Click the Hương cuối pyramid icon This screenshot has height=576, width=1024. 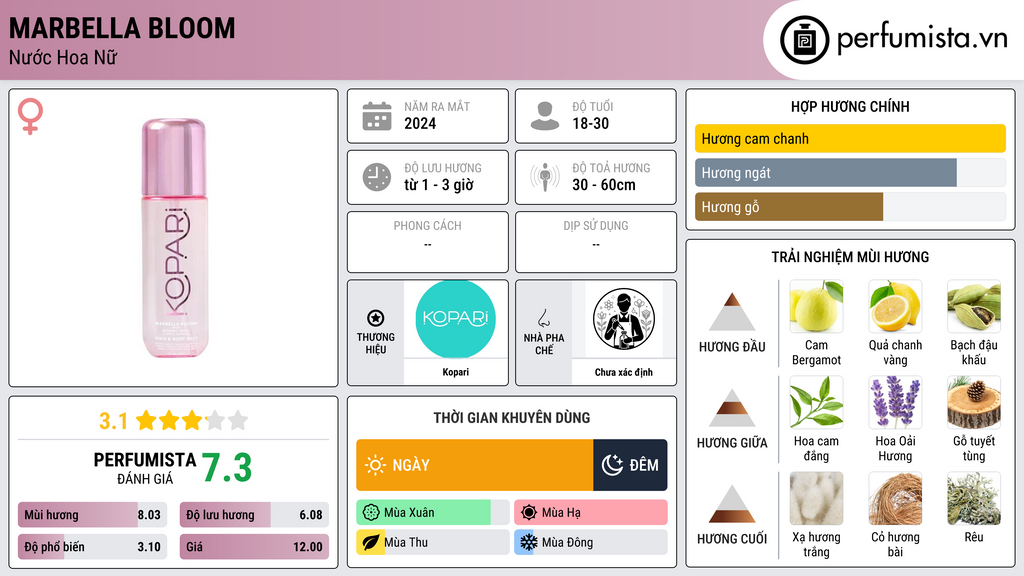coord(732,504)
